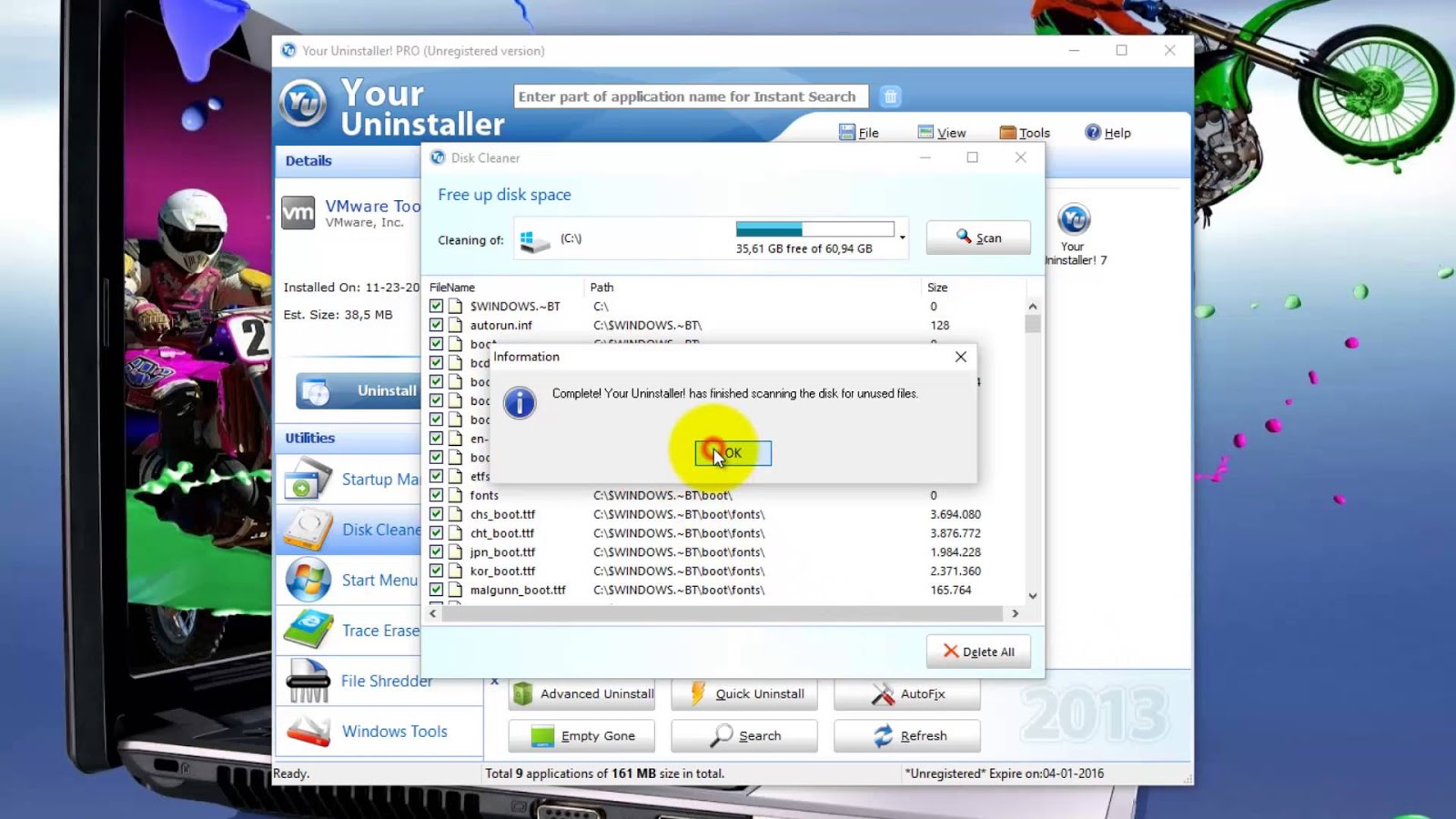Uncheck the etfs row checkbox
The width and height of the screenshot is (1456, 819).
click(437, 476)
